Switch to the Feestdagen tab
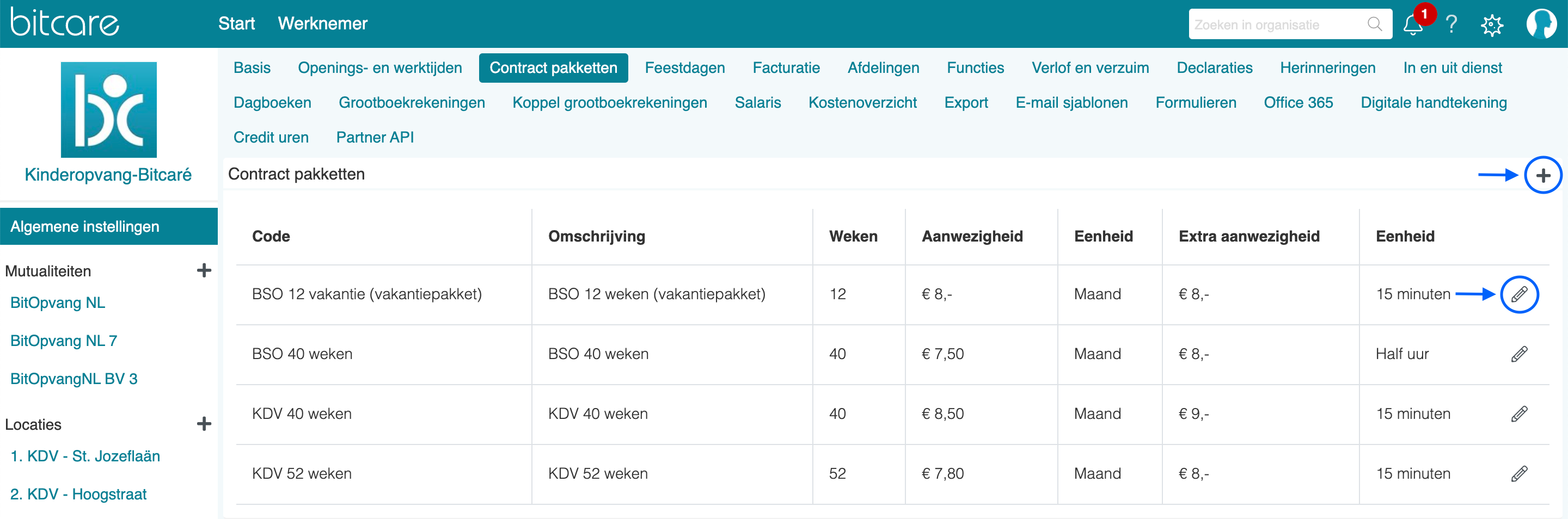This screenshot has height=519, width=1568. pos(684,67)
